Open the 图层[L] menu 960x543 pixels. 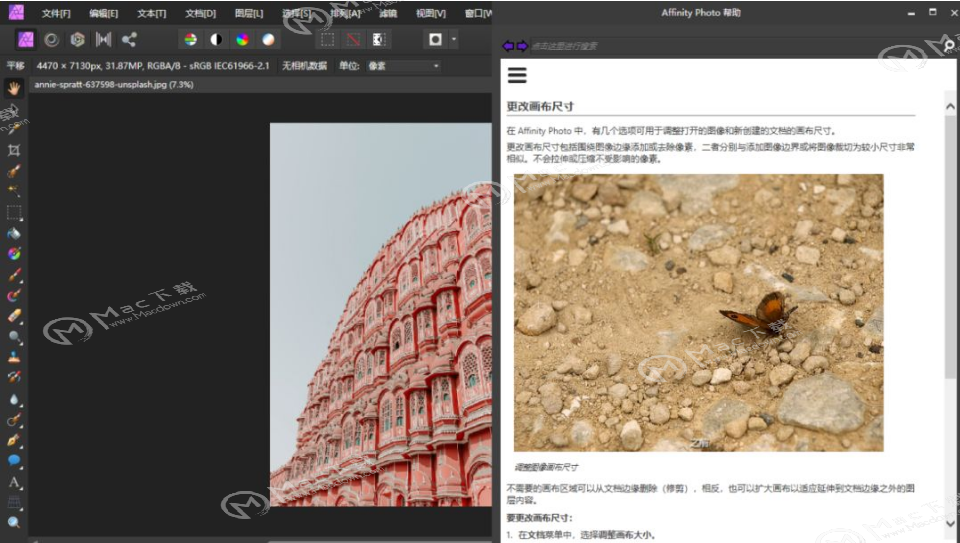[x=249, y=13]
